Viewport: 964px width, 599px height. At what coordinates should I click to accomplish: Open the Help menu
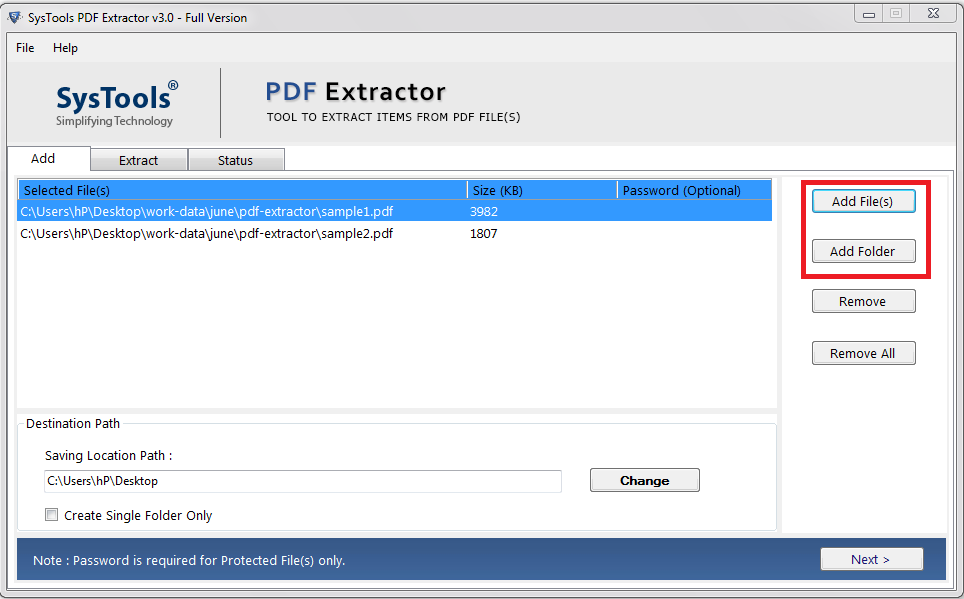pos(65,48)
